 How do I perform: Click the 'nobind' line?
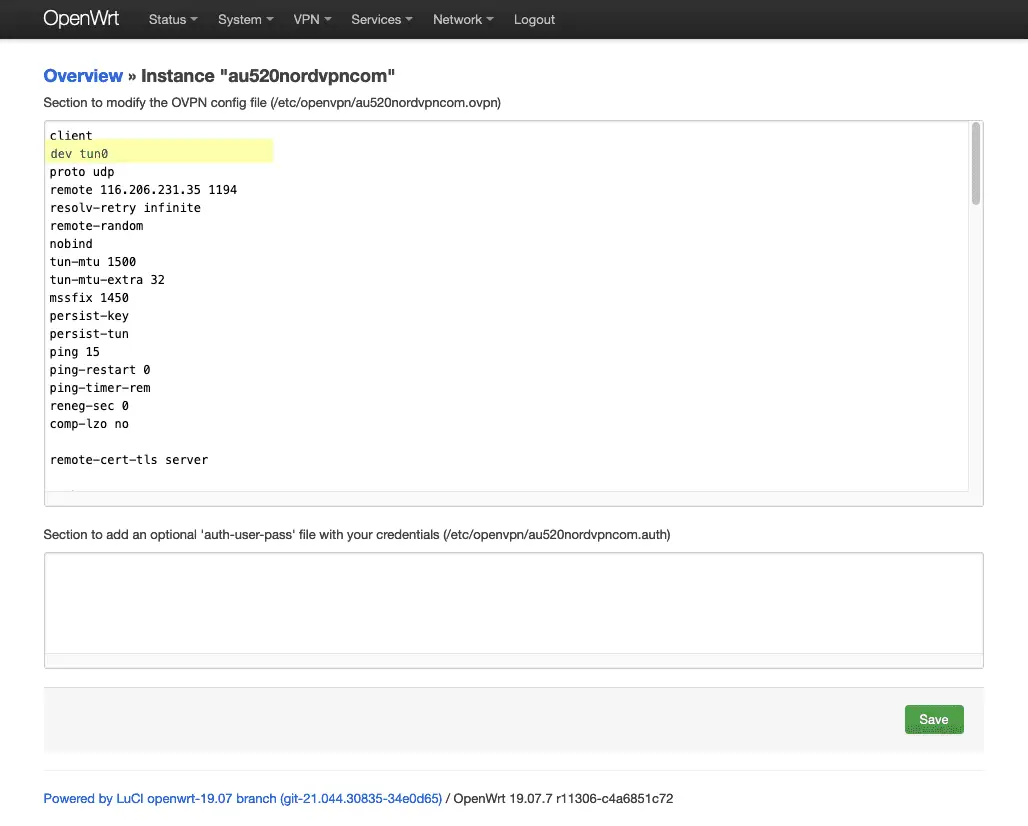tap(71, 244)
